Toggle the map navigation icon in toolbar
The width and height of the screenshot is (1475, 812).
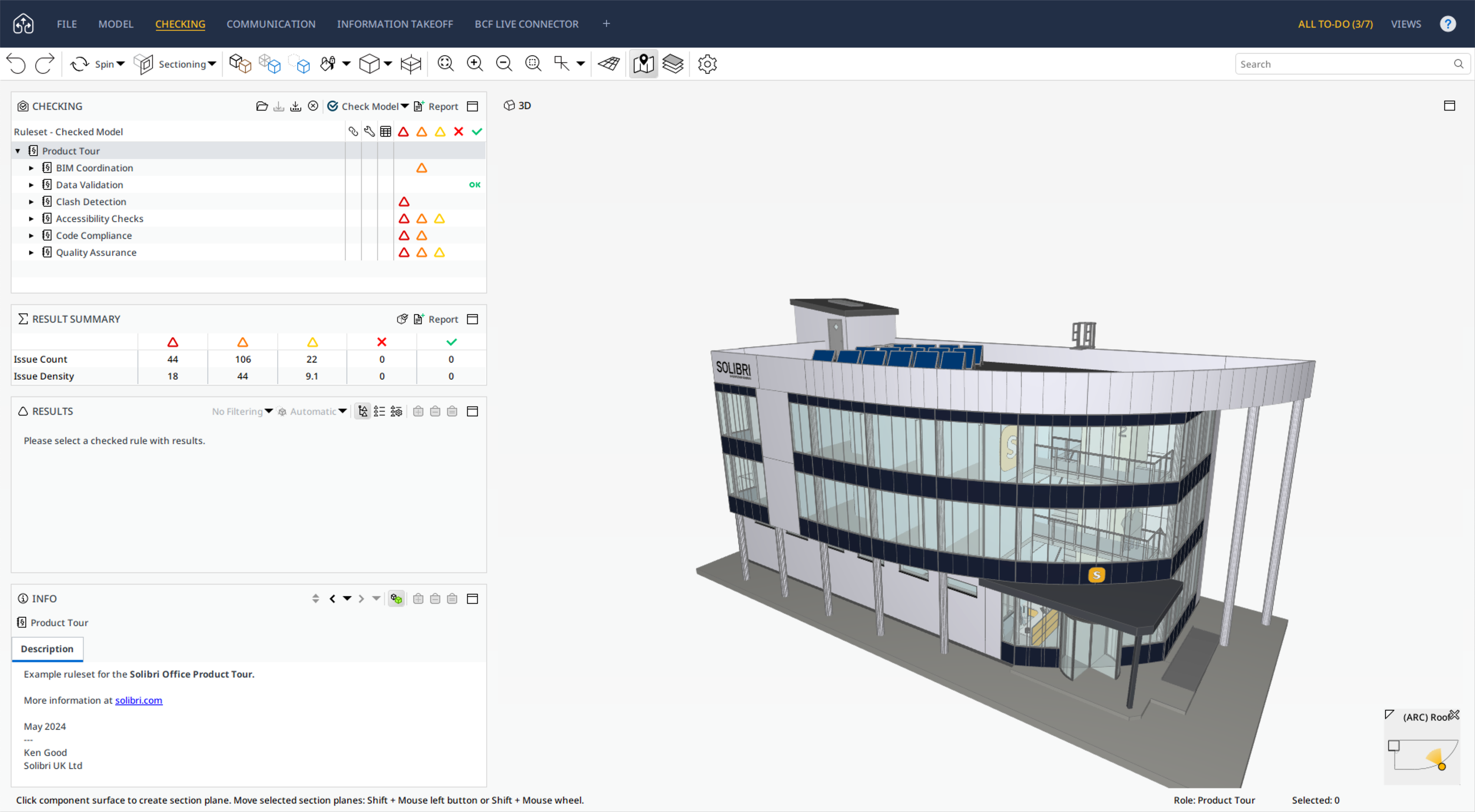[x=643, y=63]
